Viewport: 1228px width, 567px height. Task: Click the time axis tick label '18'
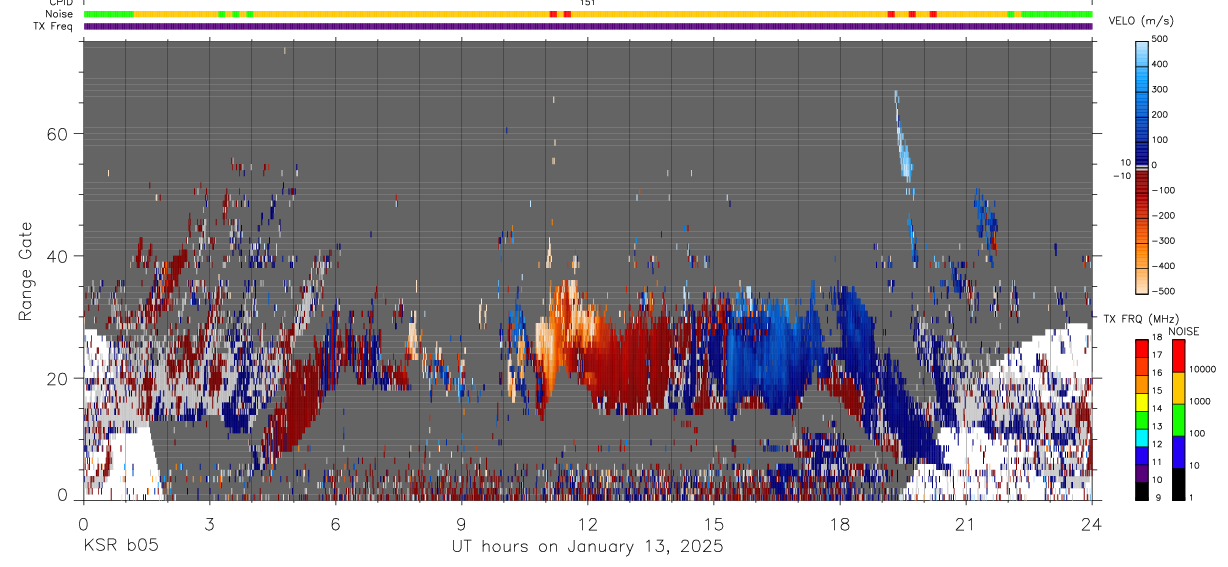tap(840, 524)
